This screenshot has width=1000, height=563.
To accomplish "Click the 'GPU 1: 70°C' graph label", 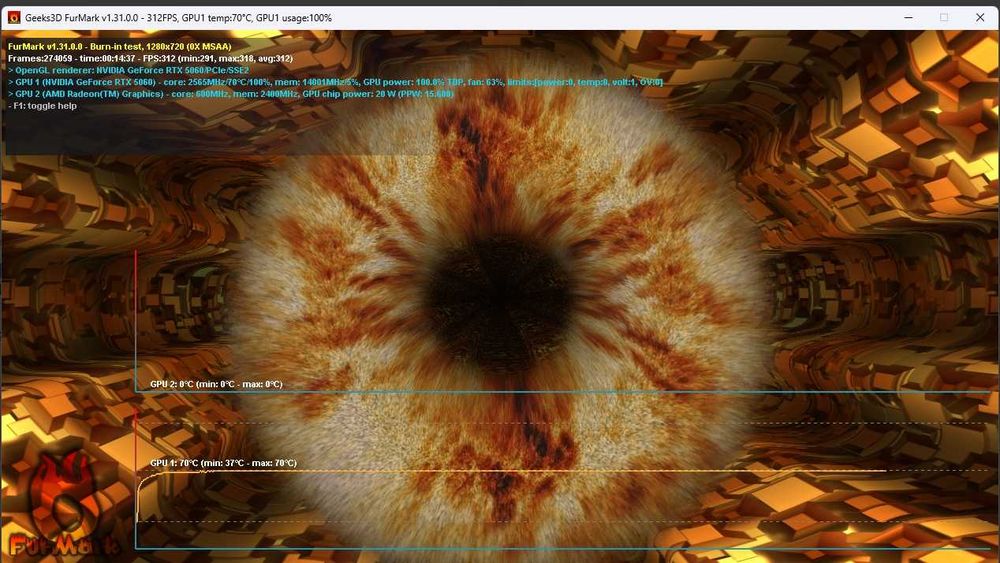I will click(223, 463).
